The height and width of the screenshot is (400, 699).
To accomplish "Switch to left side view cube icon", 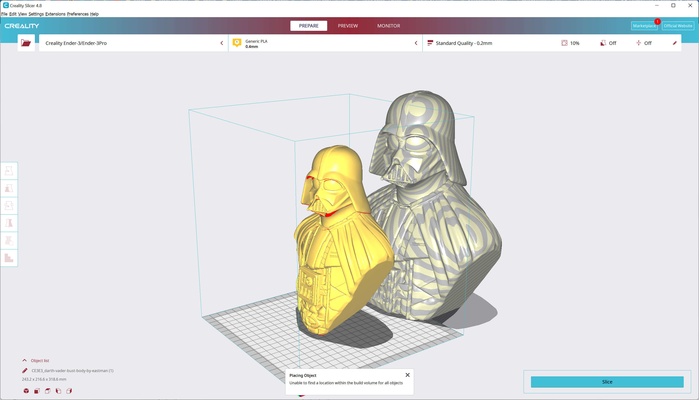I will pos(58,391).
